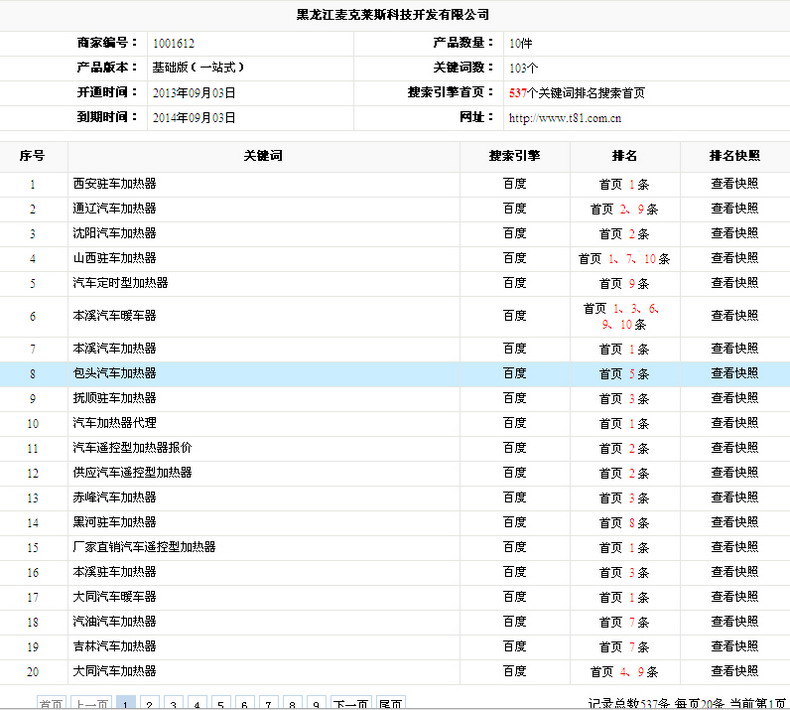View snapshot for 供应汽车遥控型加热器 row
Viewport: 790px width, 710px height.
pyautogui.click(x=734, y=473)
